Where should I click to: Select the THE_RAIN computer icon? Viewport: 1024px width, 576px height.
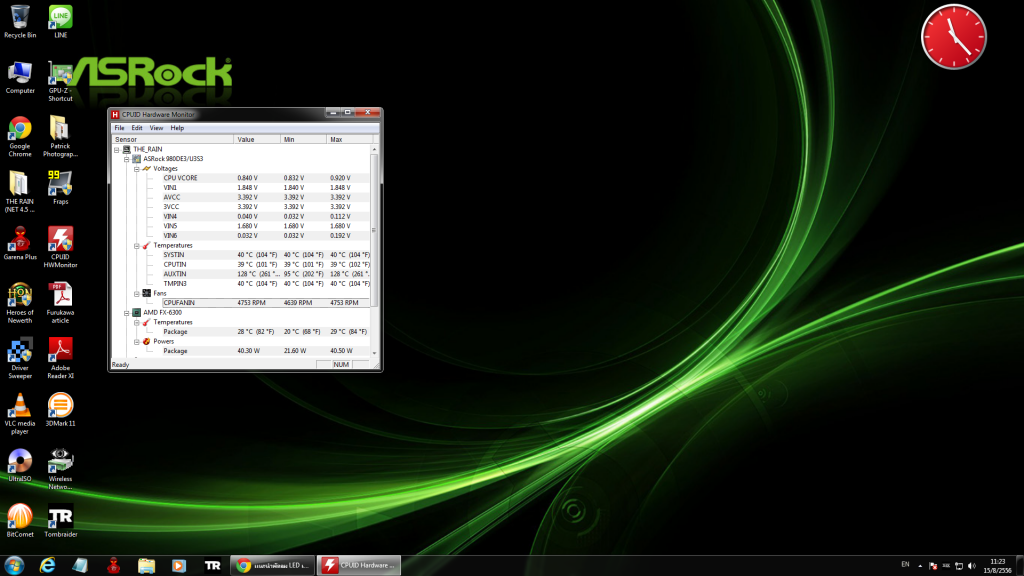pyautogui.click(x=127, y=149)
